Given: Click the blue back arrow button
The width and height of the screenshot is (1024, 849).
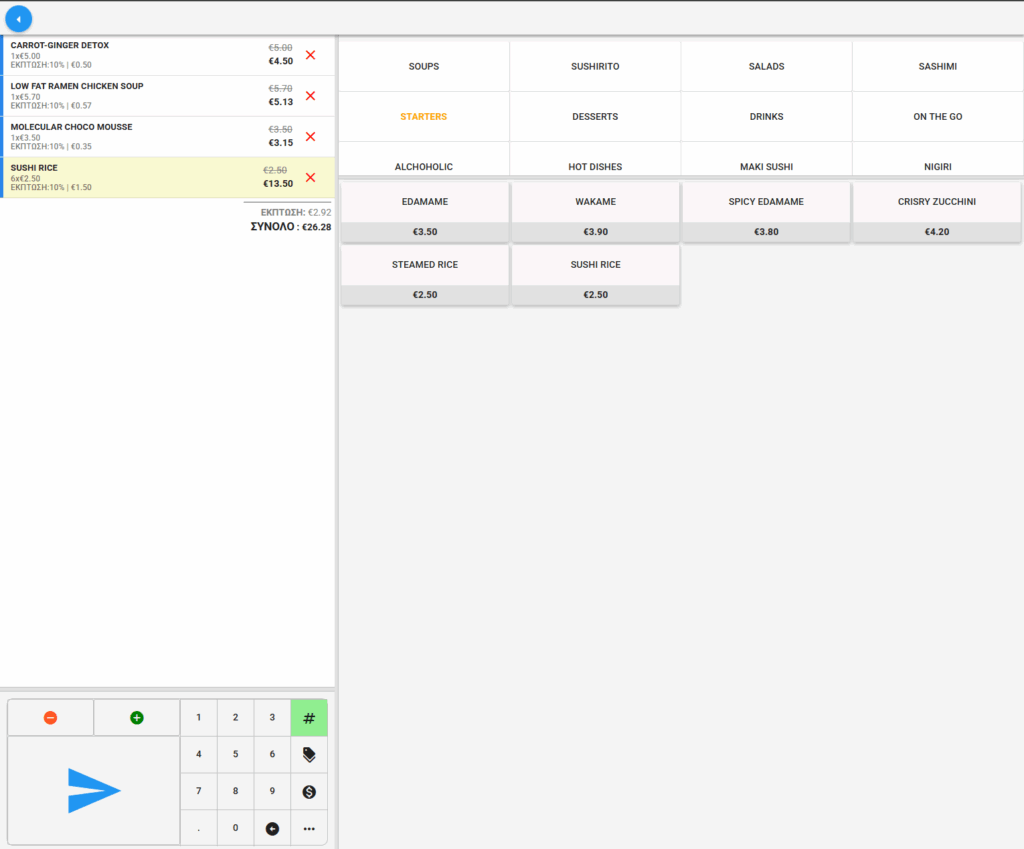Looking at the screenshot, I should point(18,18).
